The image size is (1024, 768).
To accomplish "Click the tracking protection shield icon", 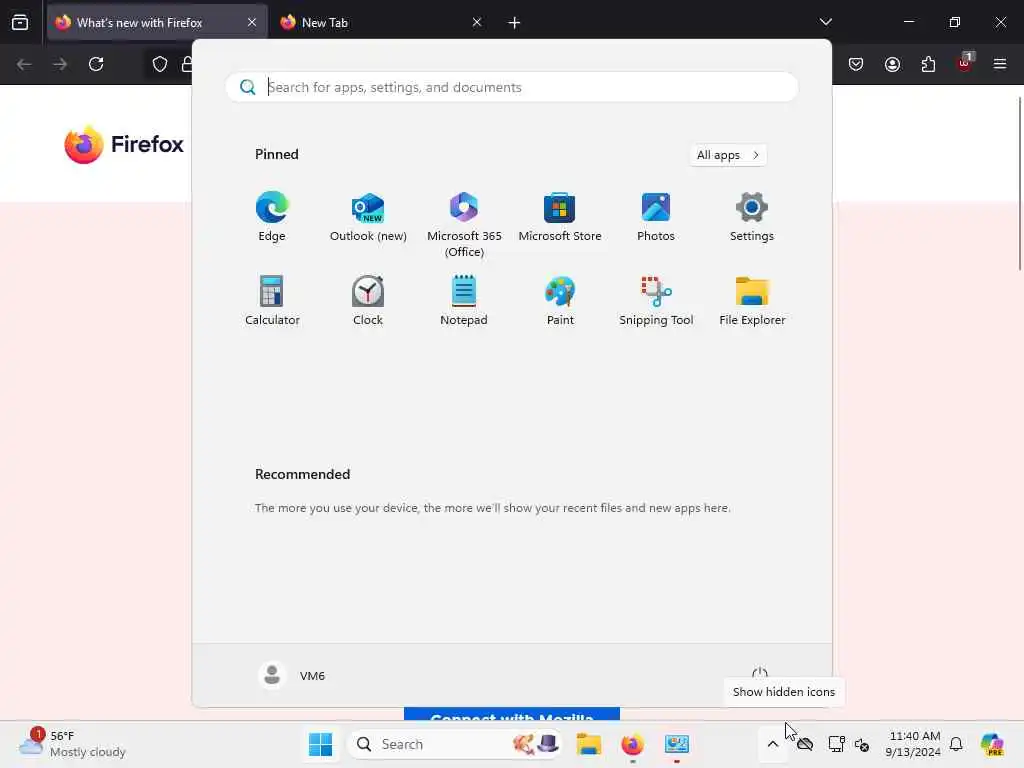I will click(x=160, y=64).
